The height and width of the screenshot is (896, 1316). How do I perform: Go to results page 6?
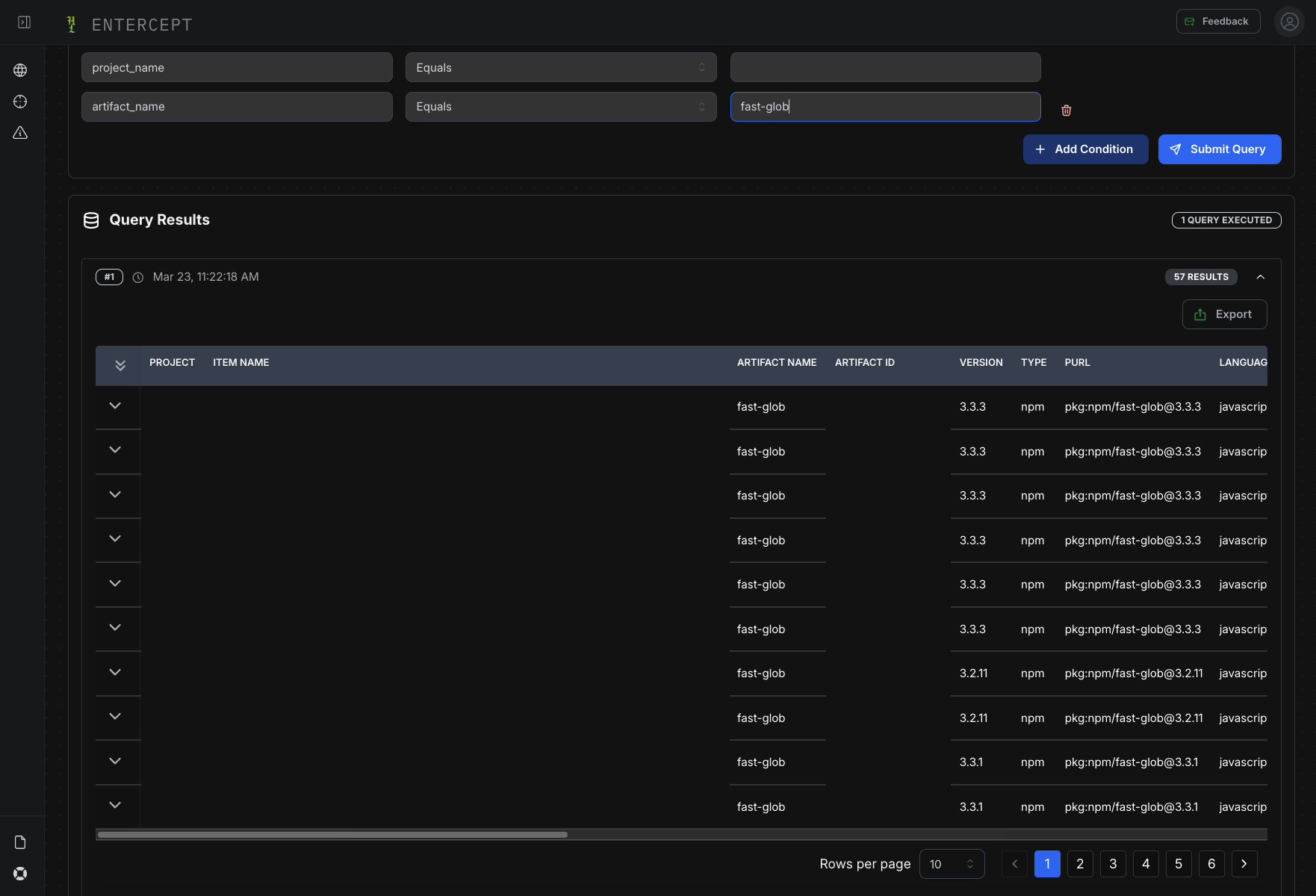[x=1211, y=864]
